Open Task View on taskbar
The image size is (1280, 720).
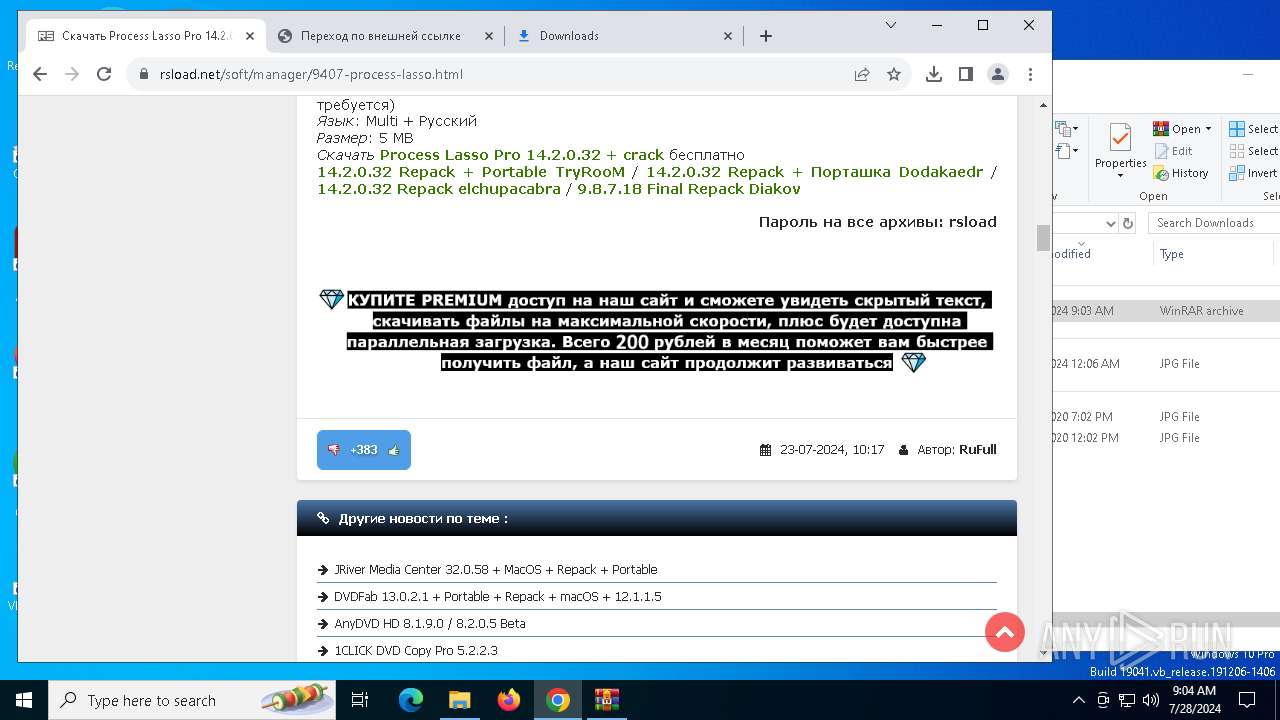coord(360,700)
